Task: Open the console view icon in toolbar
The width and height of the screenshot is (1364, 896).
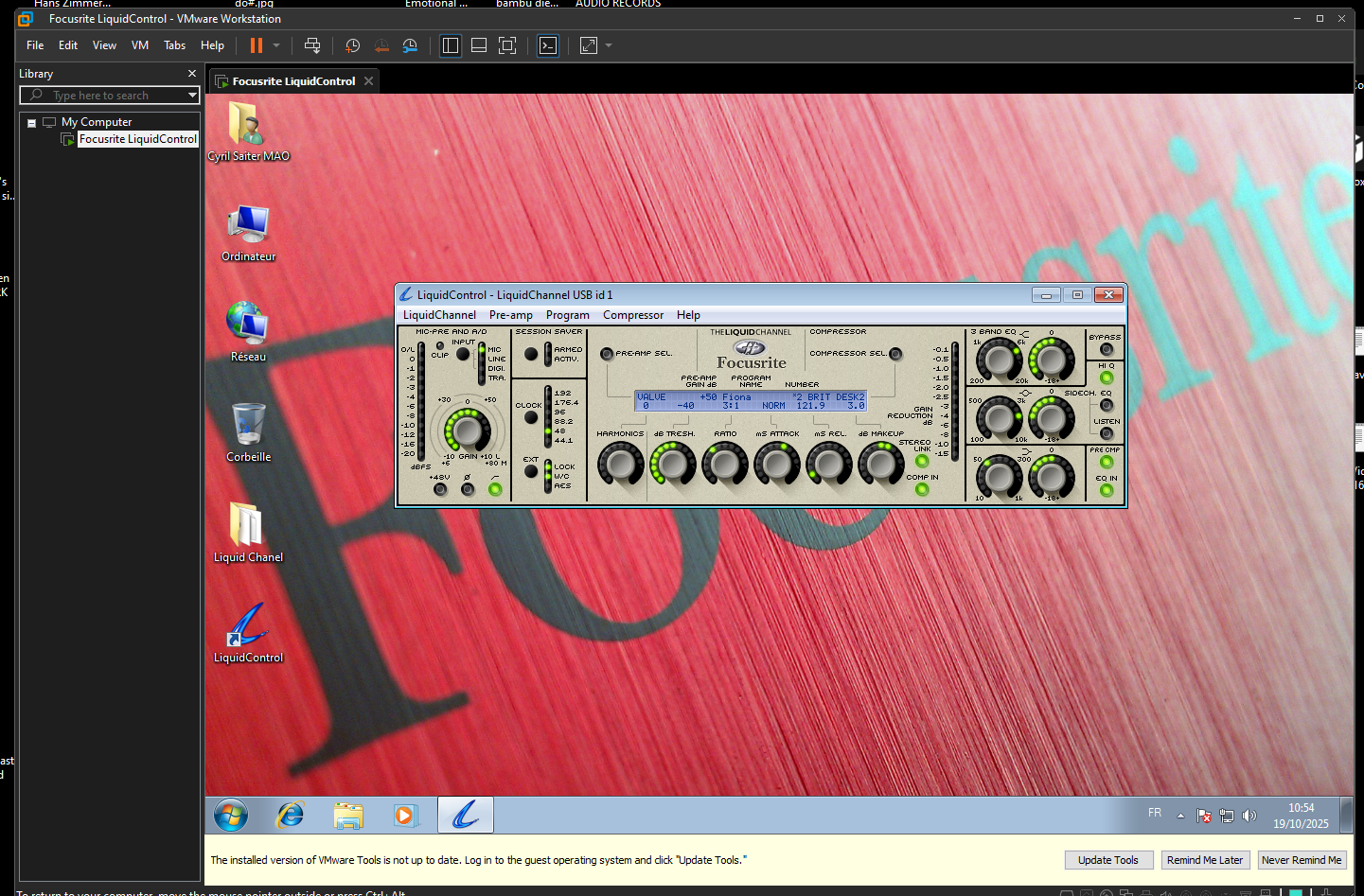Action: pyautogui.click(x=548, y=45)
